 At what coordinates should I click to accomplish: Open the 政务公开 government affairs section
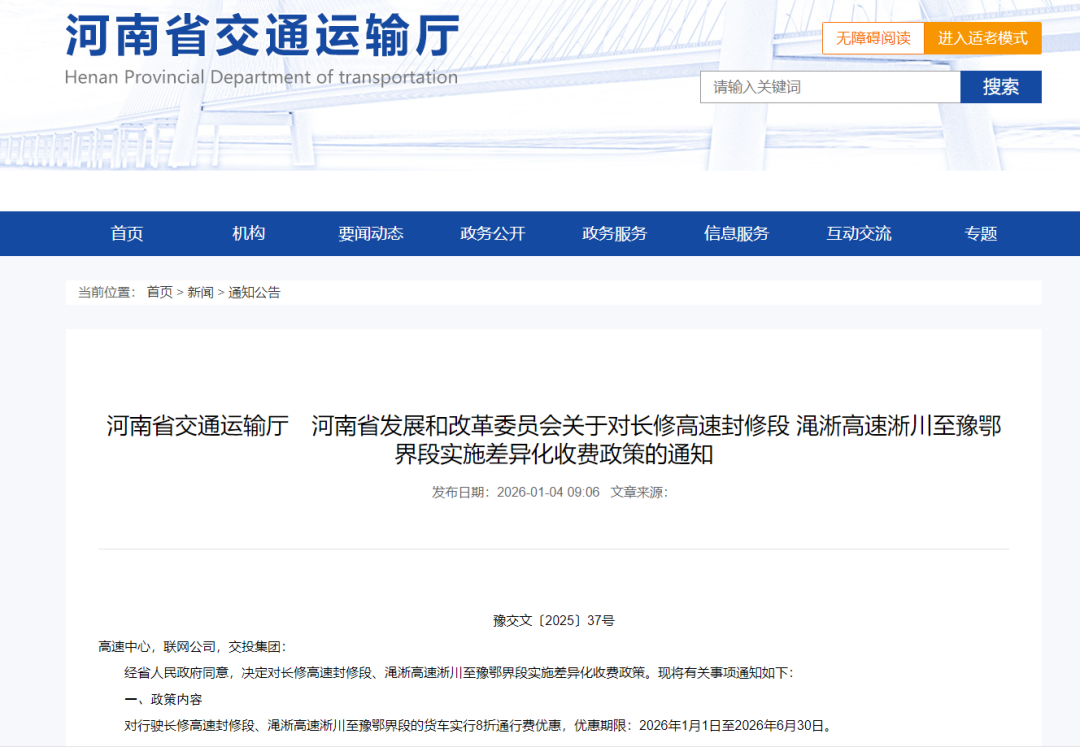coord(491,233)
